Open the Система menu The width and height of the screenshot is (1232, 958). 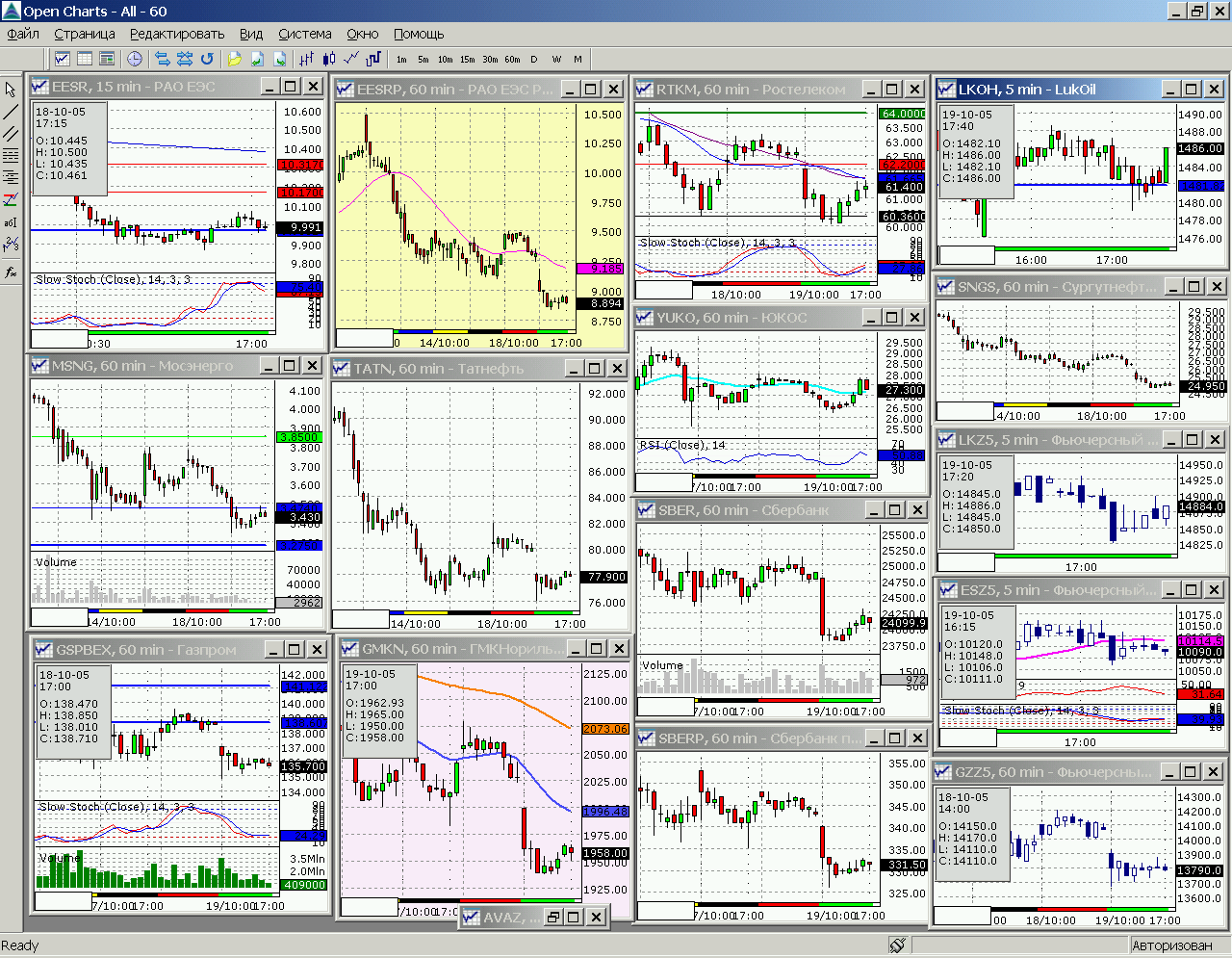point(305,34)
